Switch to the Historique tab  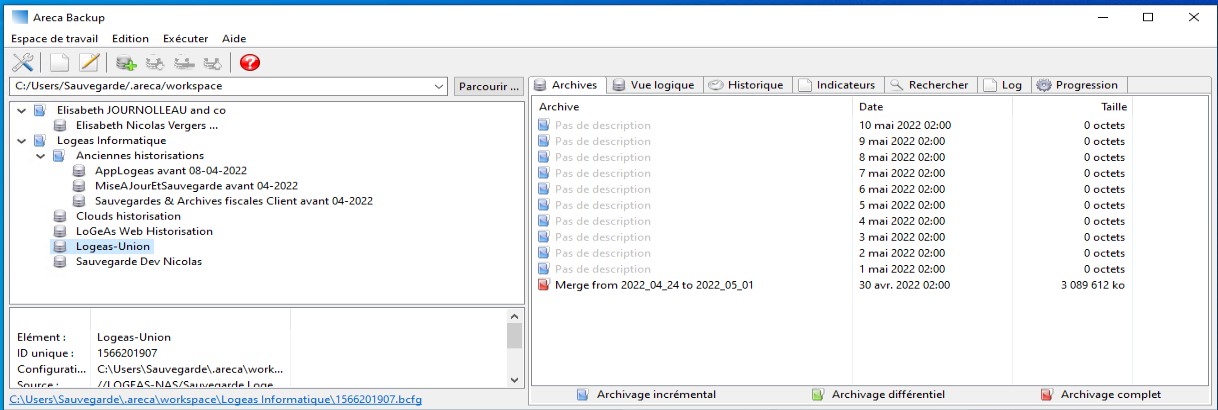point(746,85)
